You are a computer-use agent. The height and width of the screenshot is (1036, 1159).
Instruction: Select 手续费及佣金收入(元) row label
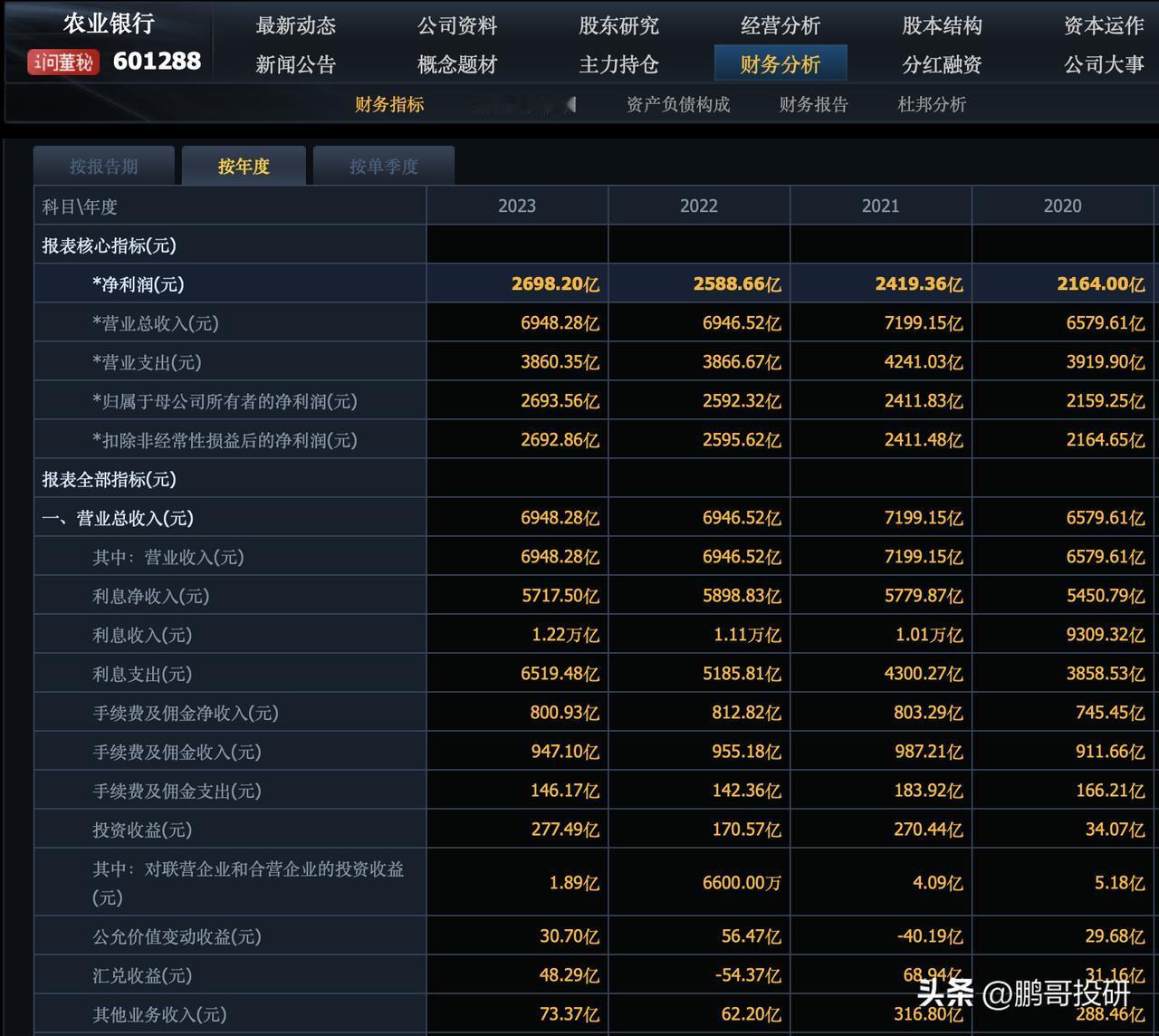pos(177,752)
